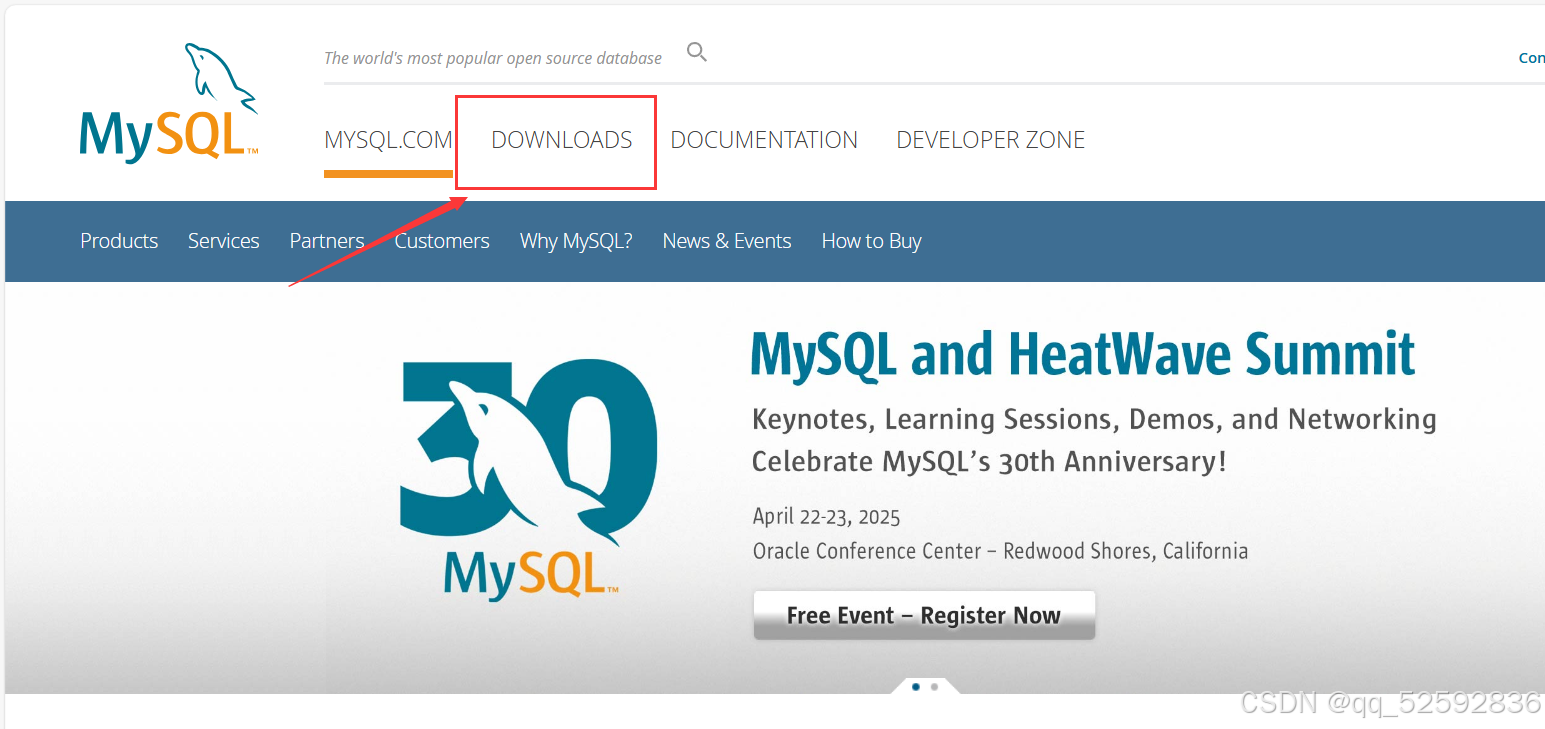Open the Services menu

[223, 241]
